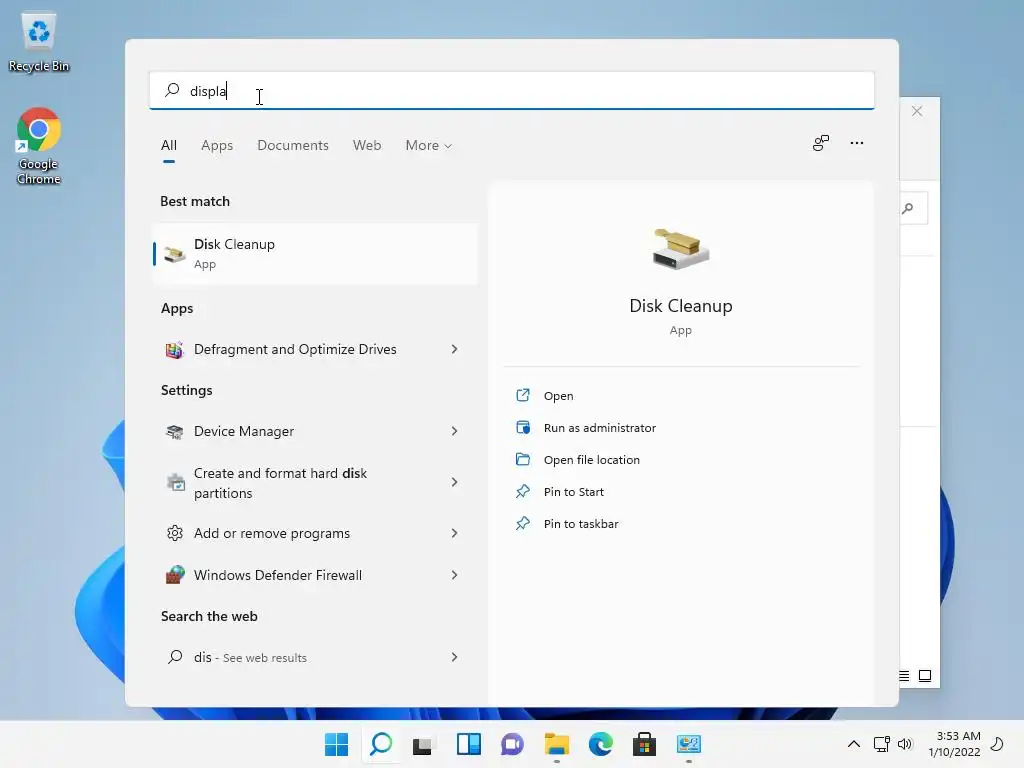This screenshot has width=1024, height=768.
Task: Open Control Panel taskbar icon
Action: [689, 744]
